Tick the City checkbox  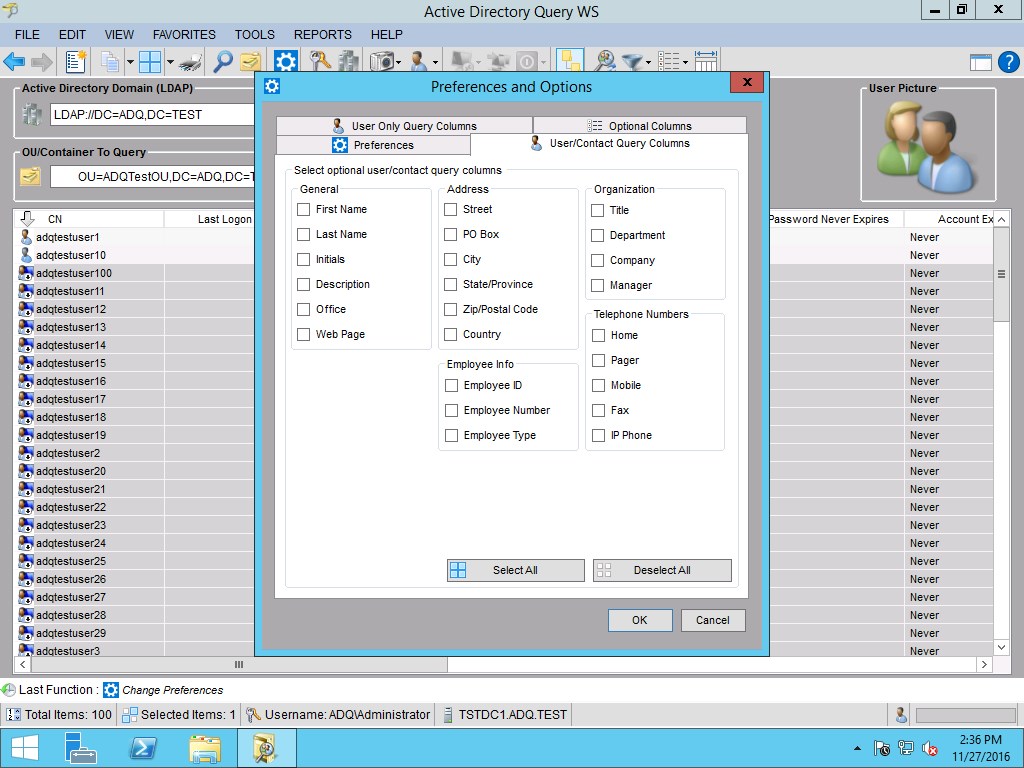pos(451,260)
